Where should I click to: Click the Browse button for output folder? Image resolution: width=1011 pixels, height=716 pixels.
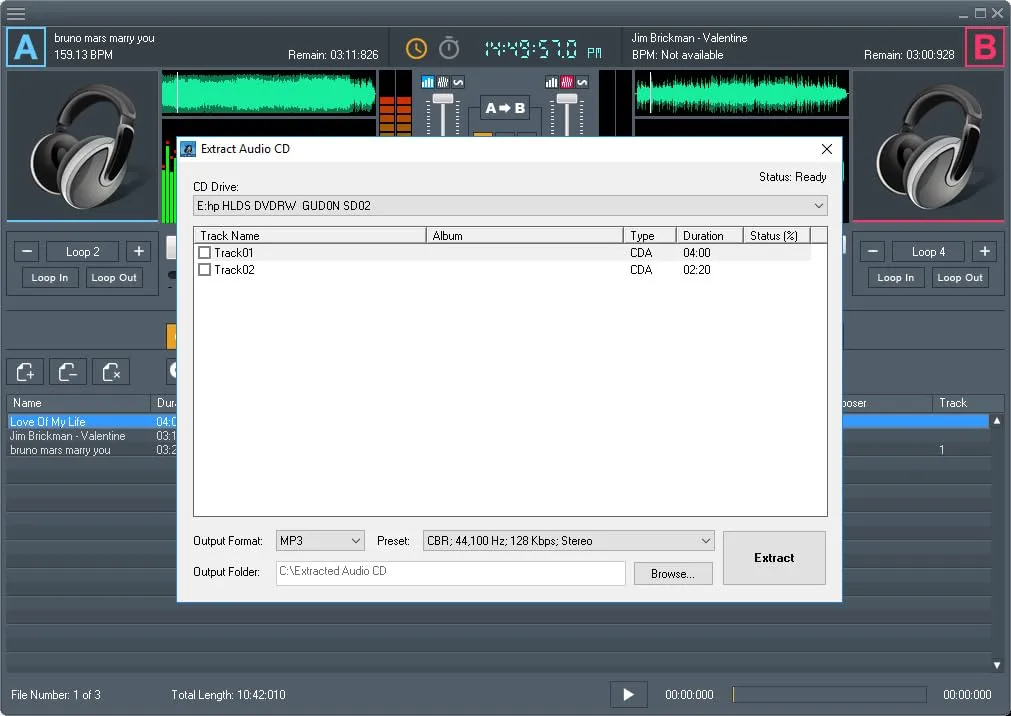point(672,573)
